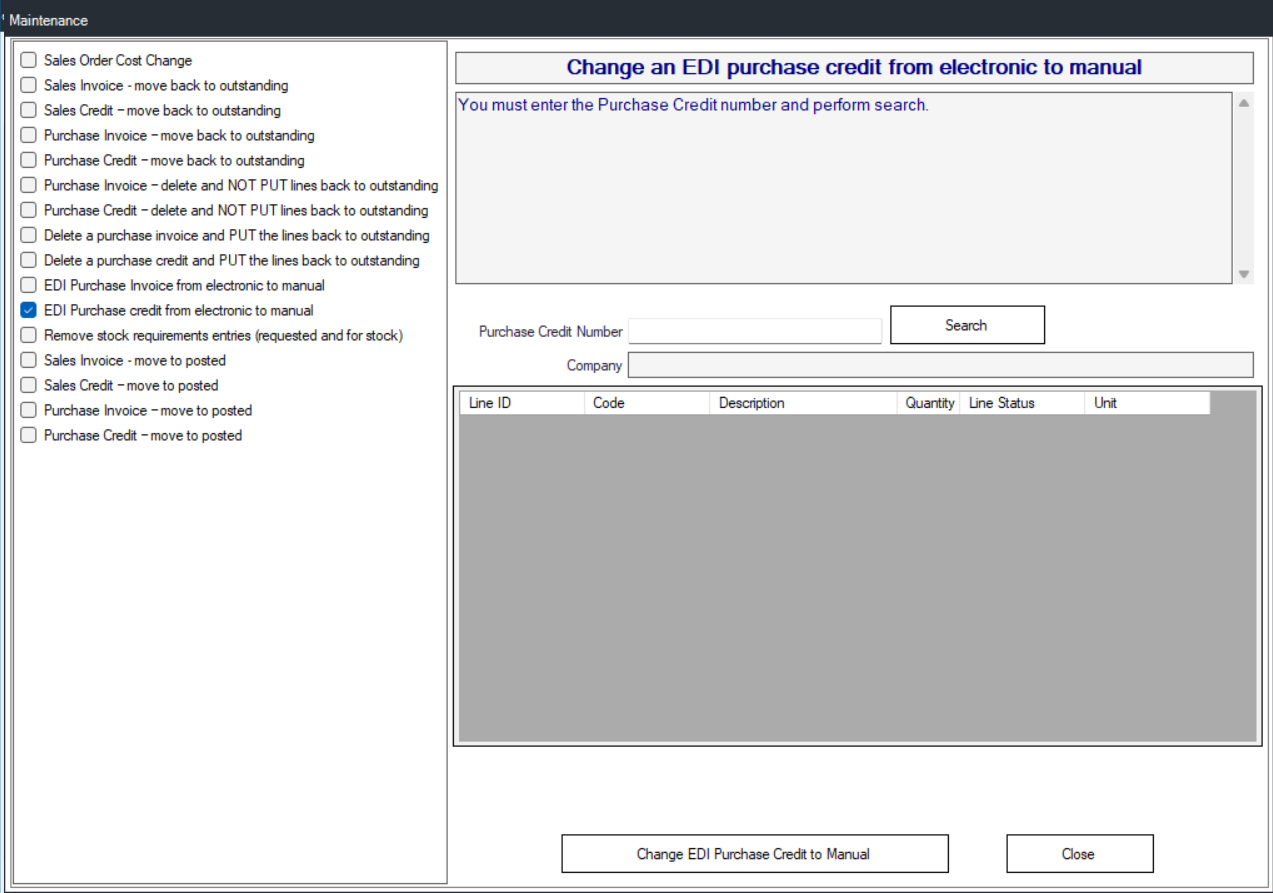
Task: Enable EDI Purchase Invoice from electronic to manual
Action: pyautogui.click(x=28, y=285)
